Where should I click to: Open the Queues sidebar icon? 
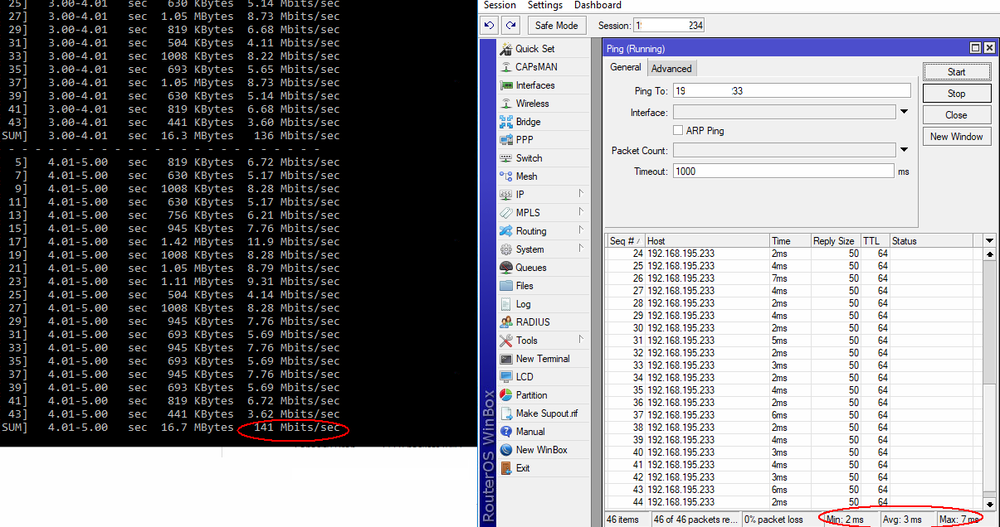coord(506,267)
